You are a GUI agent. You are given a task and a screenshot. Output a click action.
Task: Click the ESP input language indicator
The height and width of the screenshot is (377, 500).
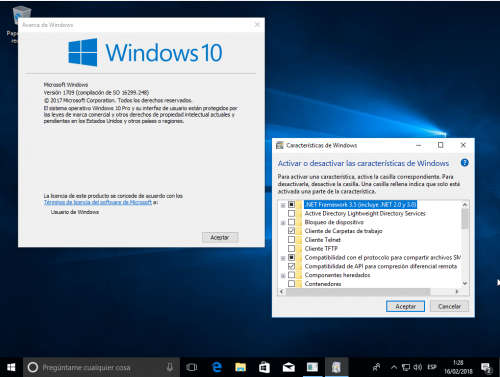pyautogui.click(x=432, y=367)
